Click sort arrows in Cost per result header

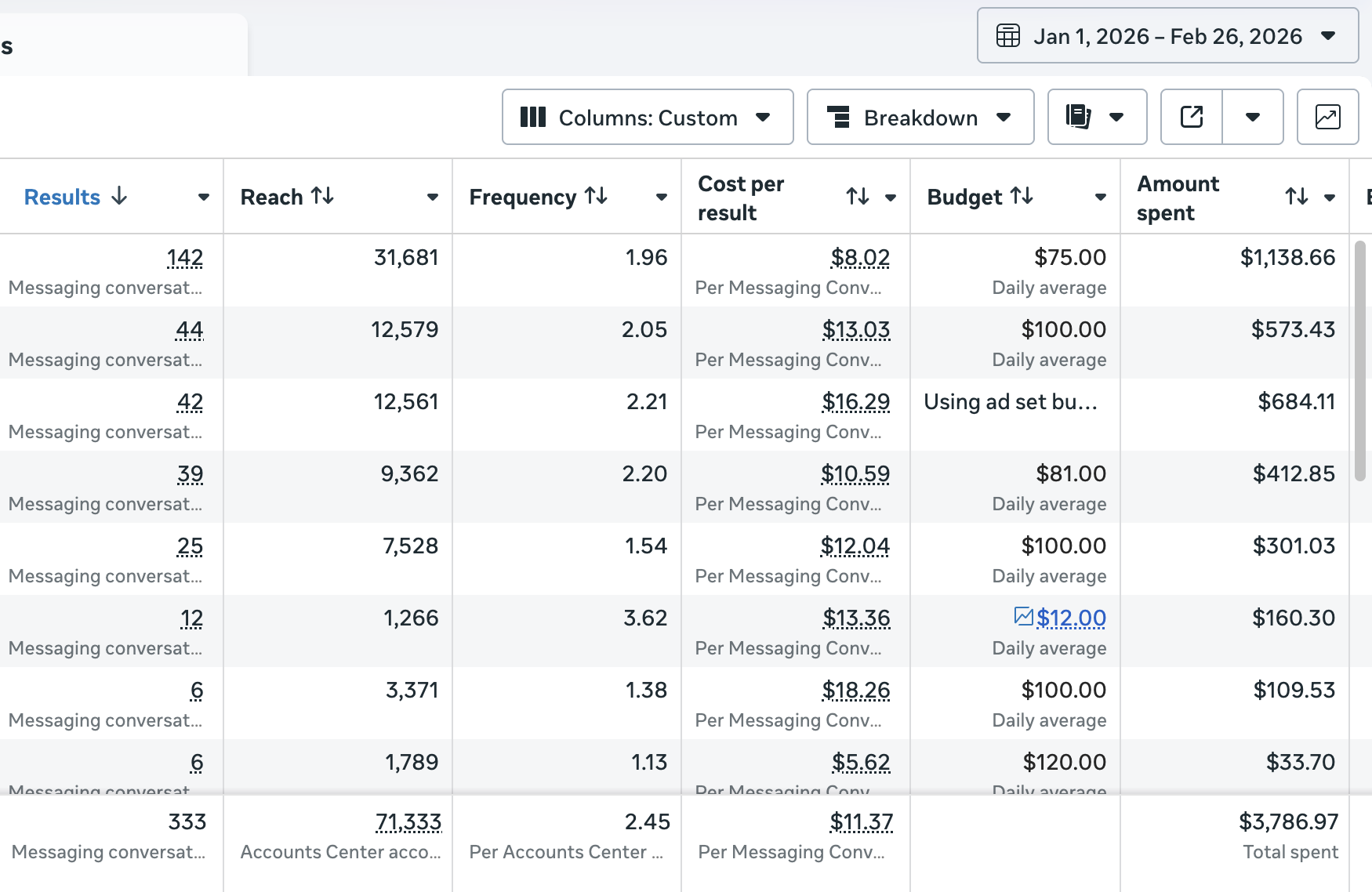tap(857, 197)
